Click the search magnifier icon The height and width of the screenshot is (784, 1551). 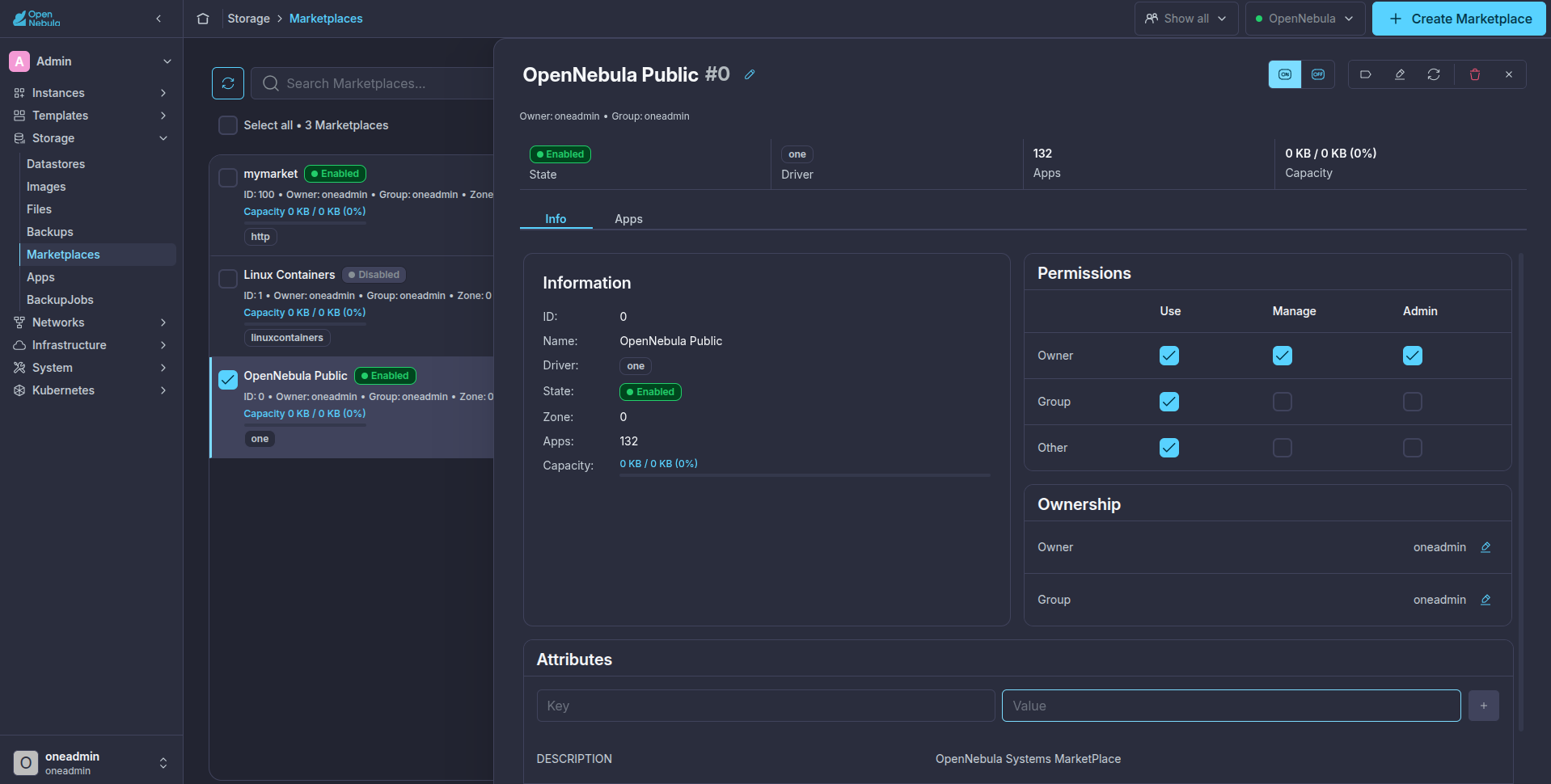pos(271,83)
